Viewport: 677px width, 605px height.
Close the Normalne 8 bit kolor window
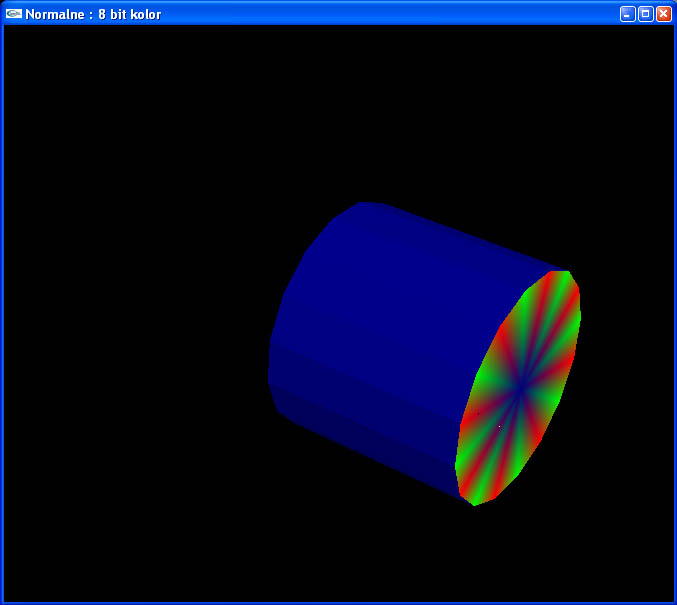click(663, 14)
